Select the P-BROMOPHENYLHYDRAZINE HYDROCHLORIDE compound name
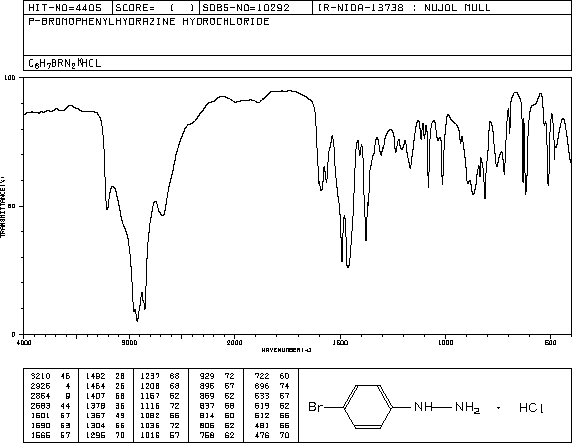Viewport: 572px width, 443px height. point(149,22)
